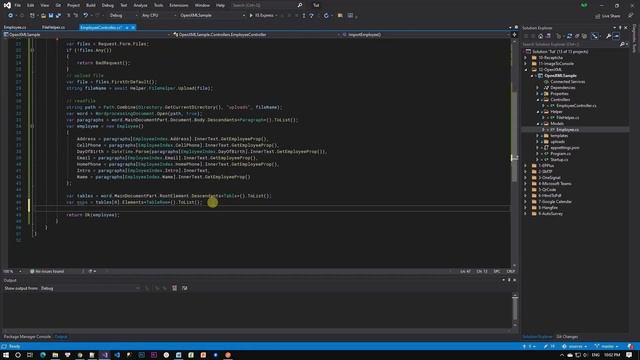
Task: Click the Undo toolbar icon
Action: 86,16
